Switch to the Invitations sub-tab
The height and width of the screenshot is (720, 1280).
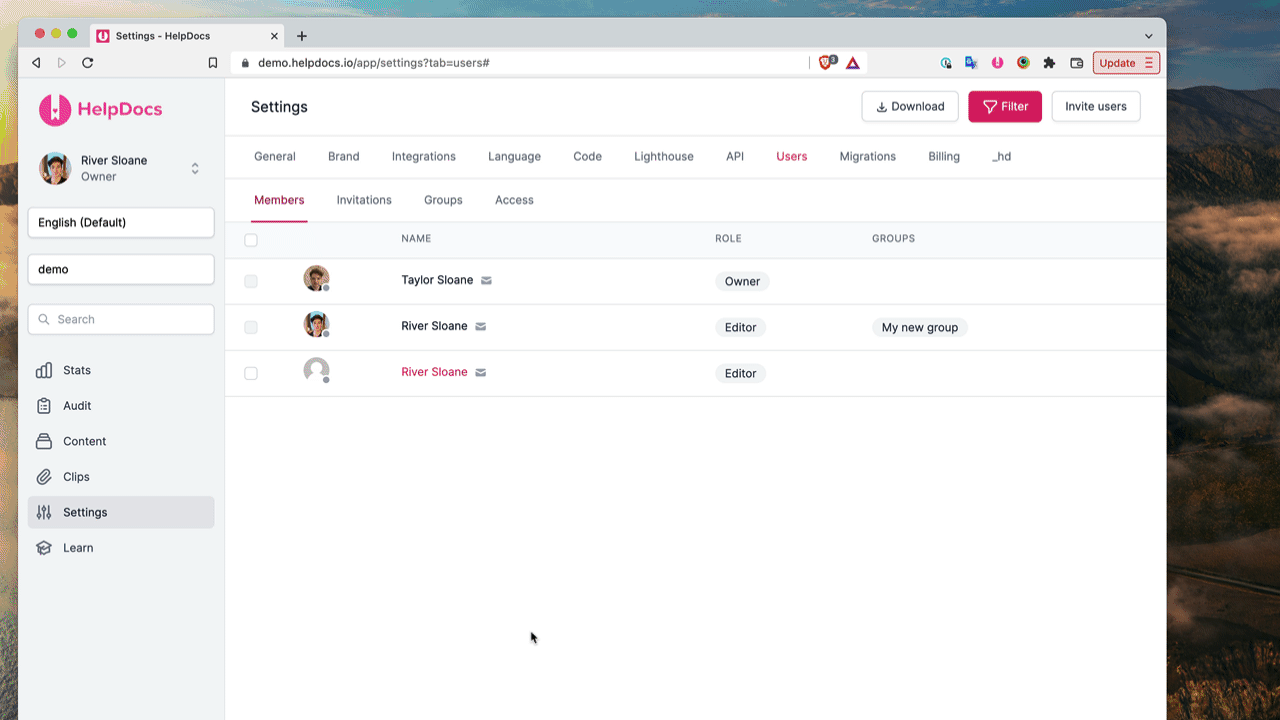pyautogui.click(x=364, y=200)
